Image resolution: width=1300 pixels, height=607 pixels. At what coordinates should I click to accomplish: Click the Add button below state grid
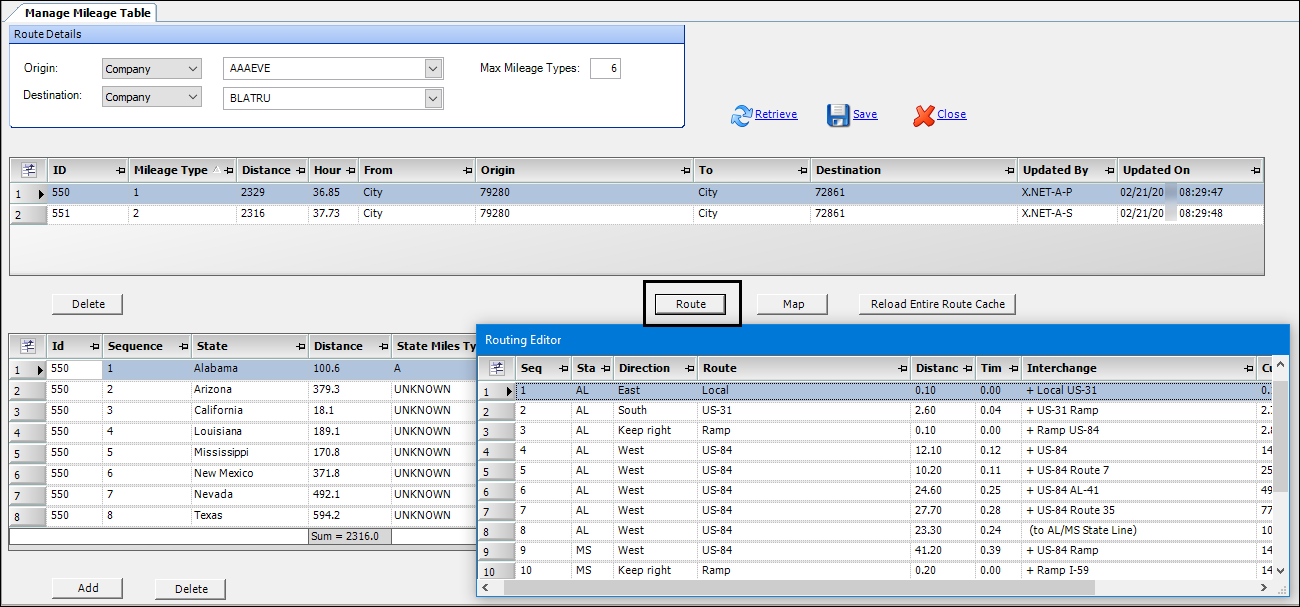pyautogui.click(x=88, y=588)
